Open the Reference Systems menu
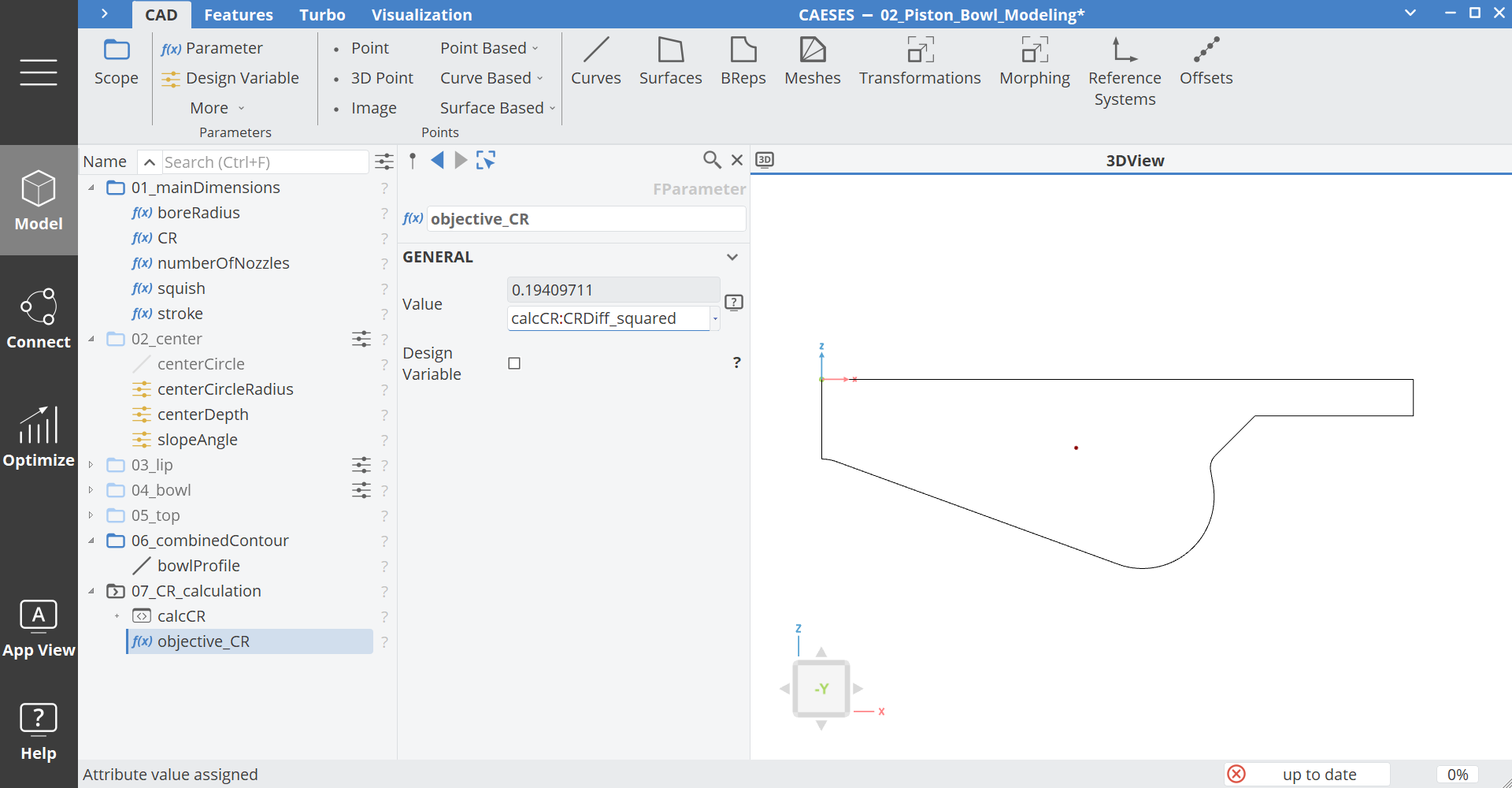Image resolution: width=1512 pixels, height=788 pixels. coord(1125,72)
